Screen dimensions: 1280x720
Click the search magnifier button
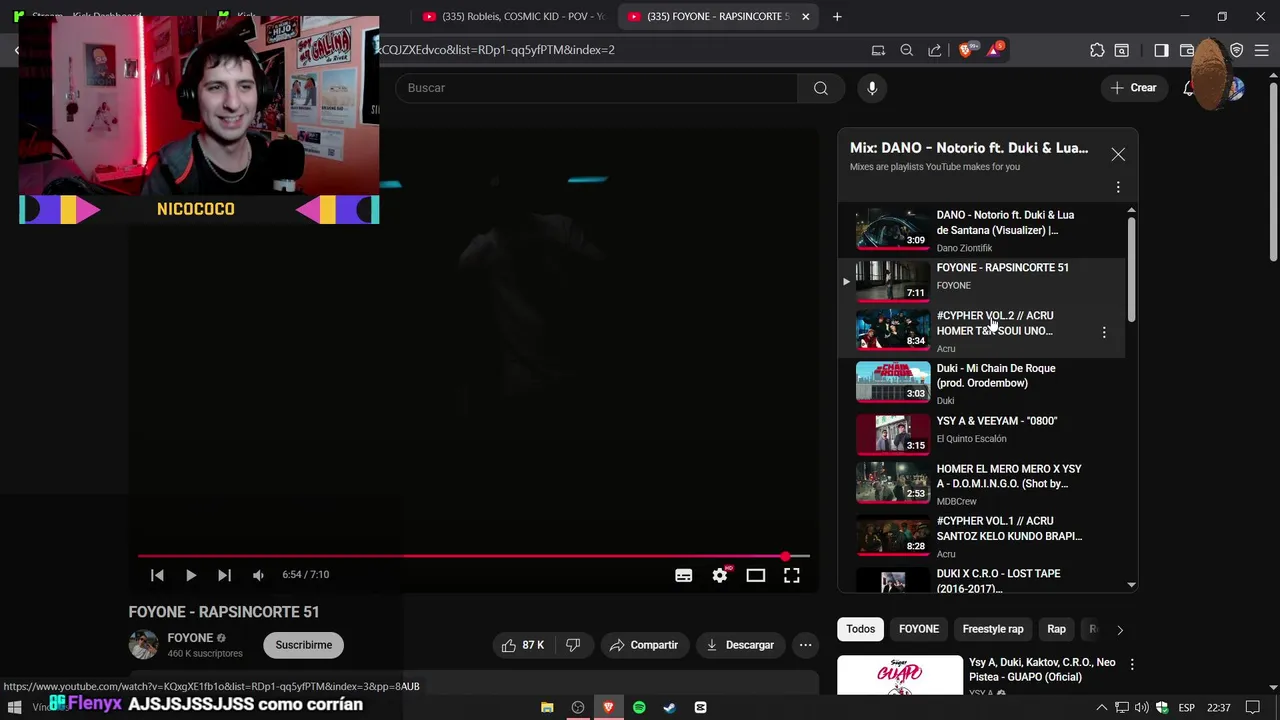[821, 88]
